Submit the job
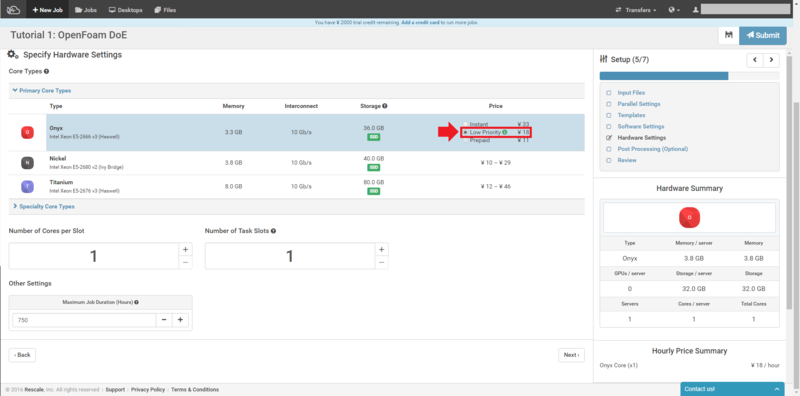This screenshot has height=396, width=800. point(763,35)
